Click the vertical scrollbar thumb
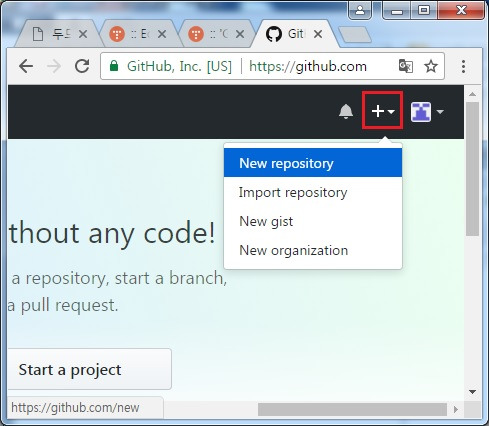 pyautogui.click(x=472, y=169)
